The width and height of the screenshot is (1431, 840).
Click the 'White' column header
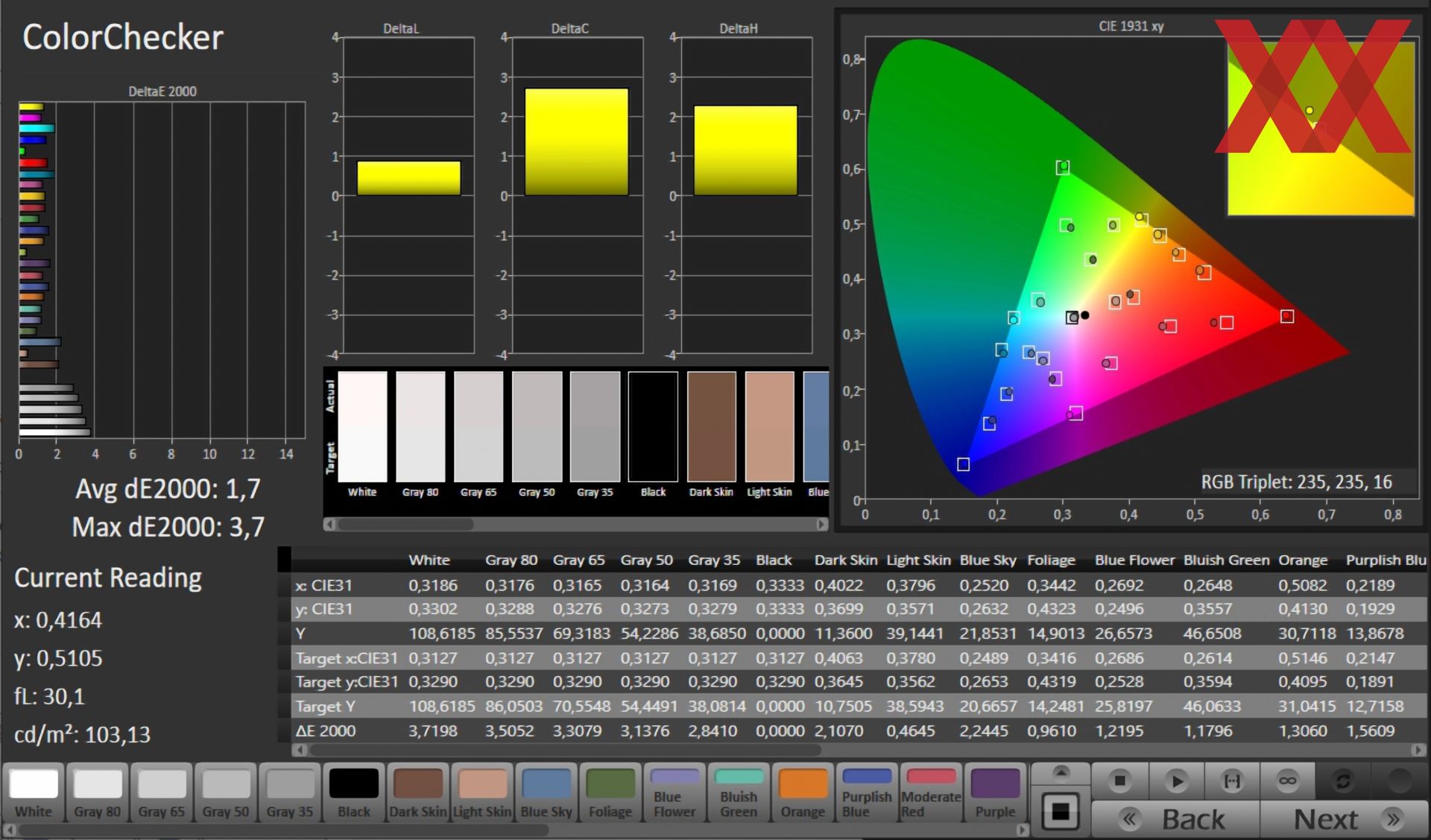point(429,560)
